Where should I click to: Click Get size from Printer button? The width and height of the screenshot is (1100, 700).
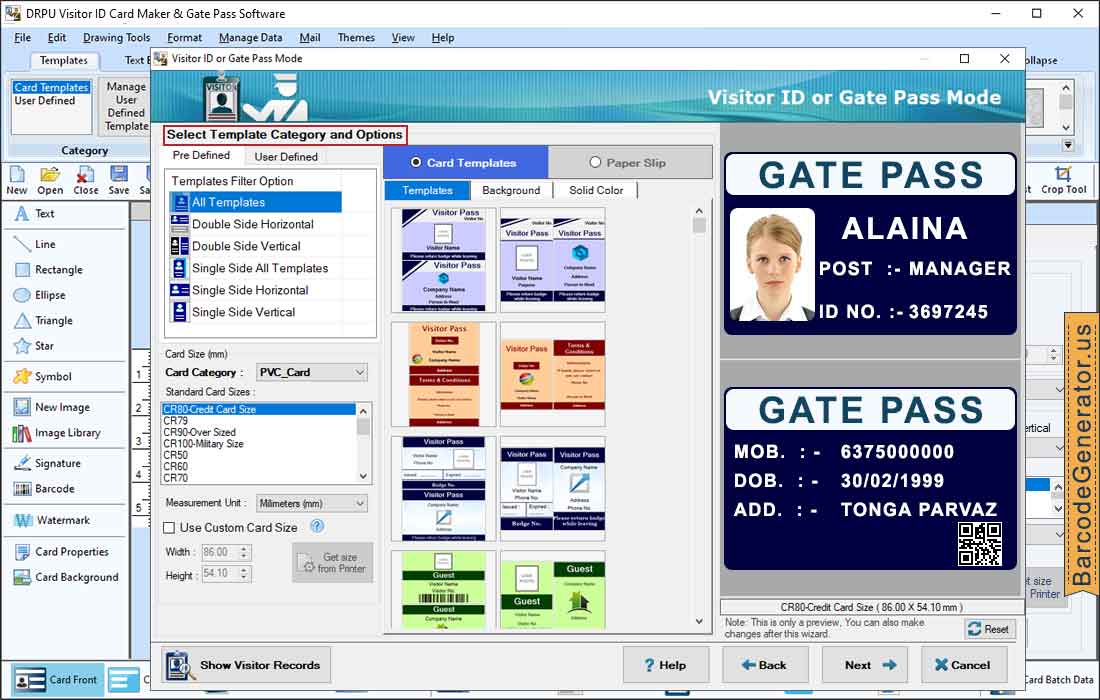(x=333, y=563)
